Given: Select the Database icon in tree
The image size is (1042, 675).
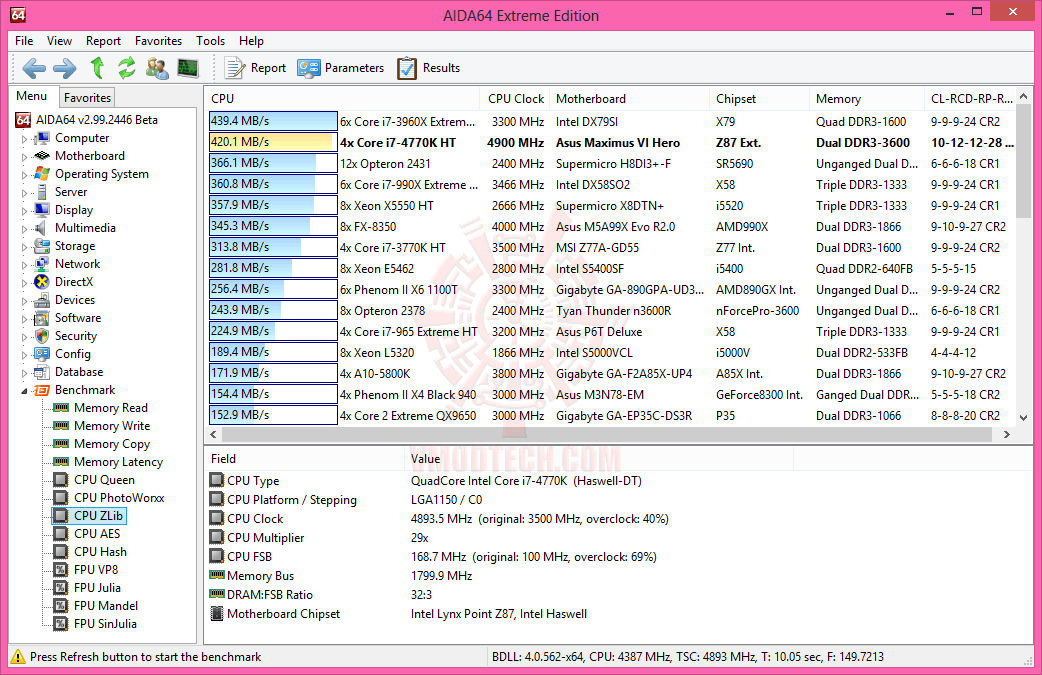Looking at the screenshot, I should (42, 371).
